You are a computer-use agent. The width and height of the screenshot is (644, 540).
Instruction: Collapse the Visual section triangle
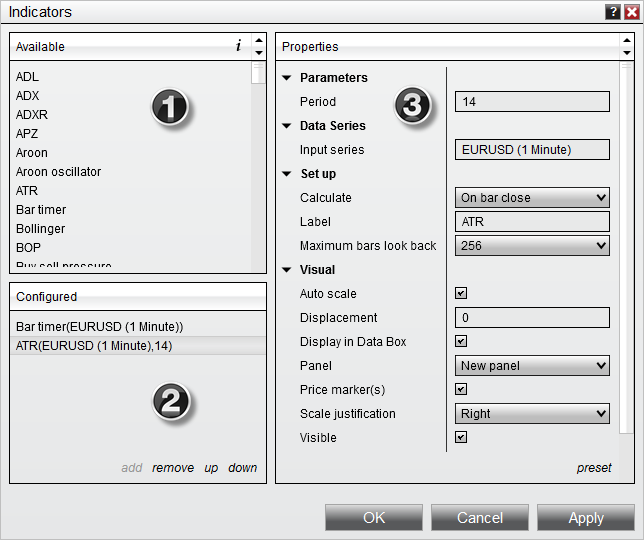(287, 270)
